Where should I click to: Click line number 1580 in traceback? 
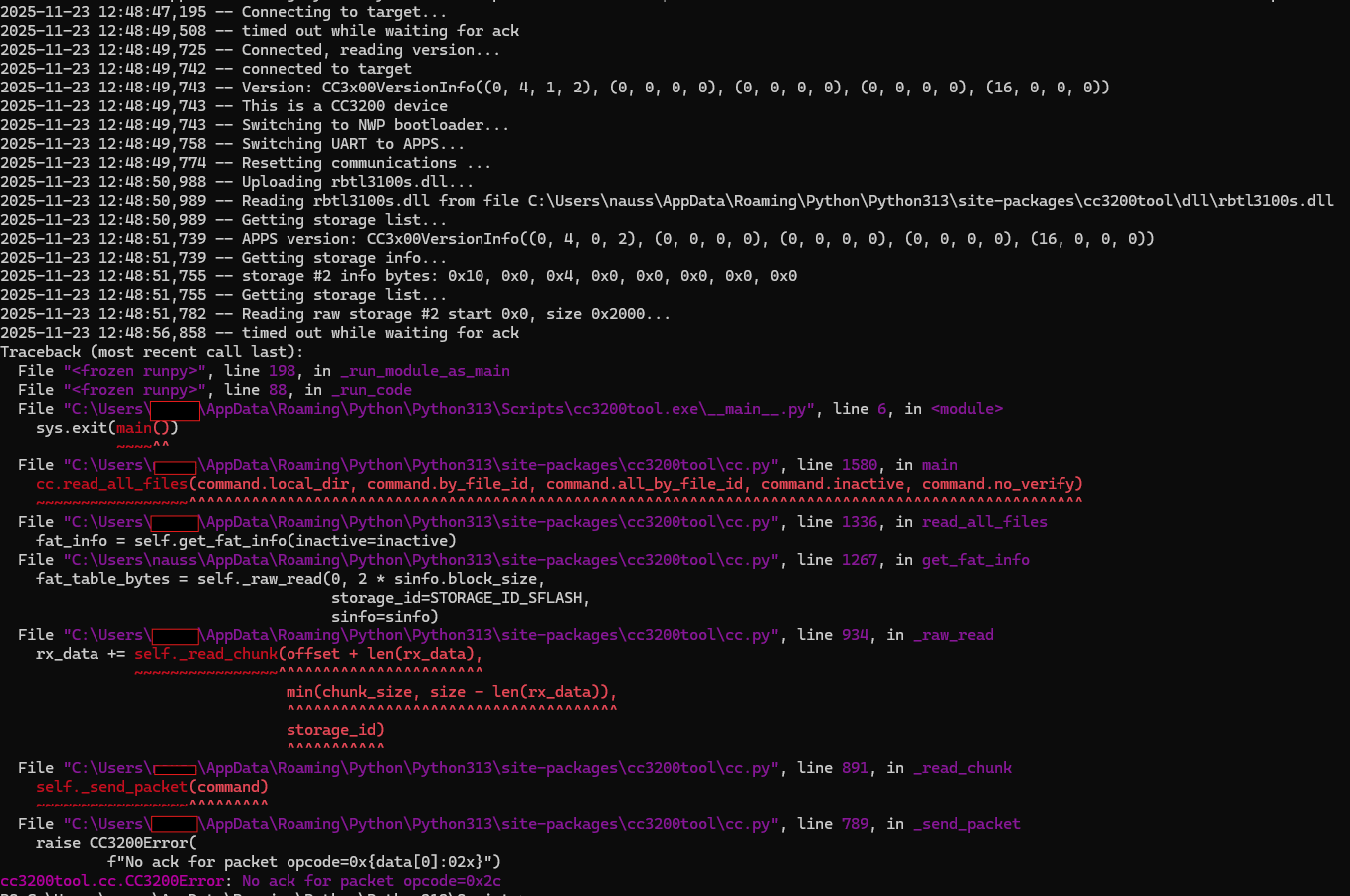pos(860,465)
